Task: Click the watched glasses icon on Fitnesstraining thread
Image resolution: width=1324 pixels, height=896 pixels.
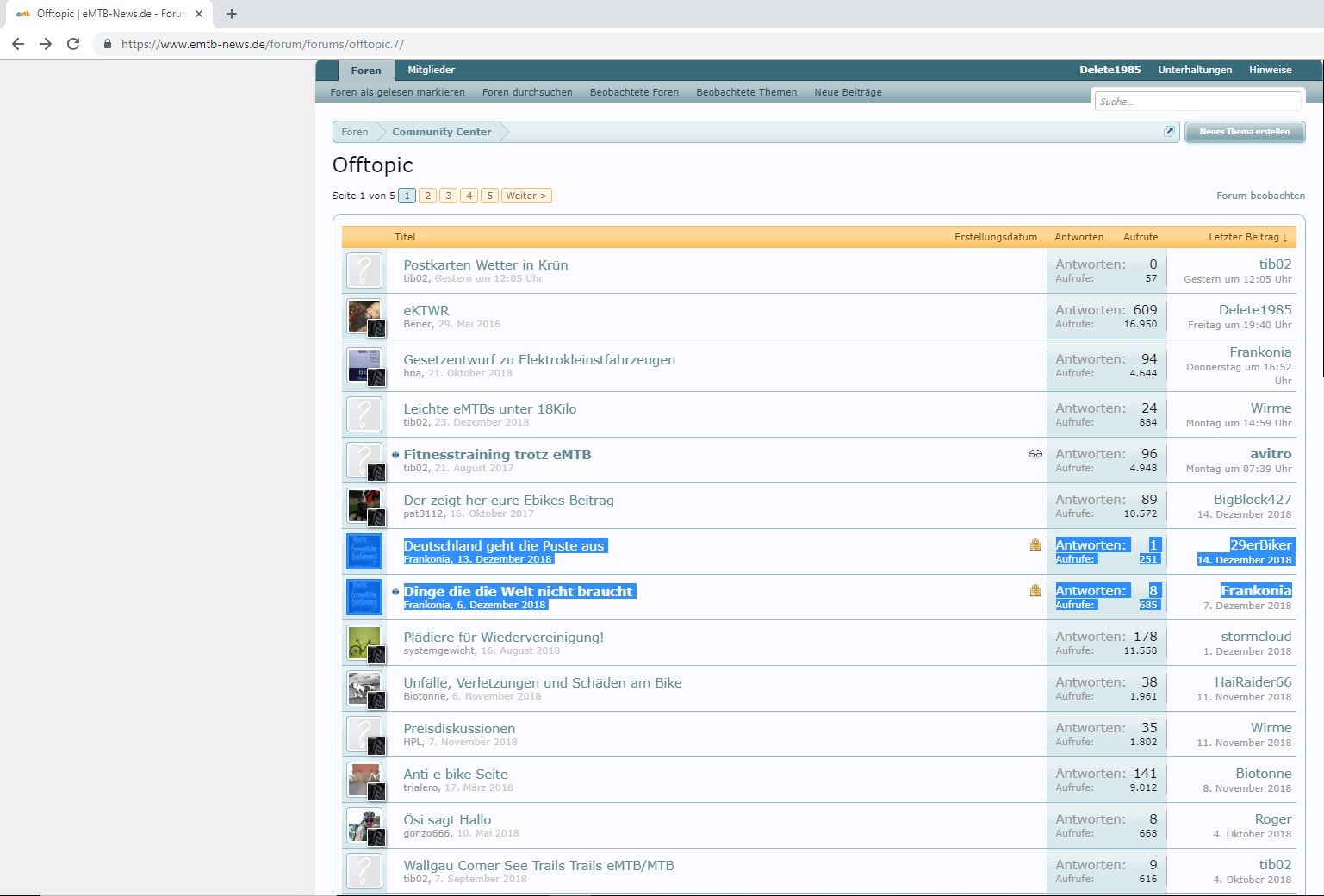Action: 1035,454
